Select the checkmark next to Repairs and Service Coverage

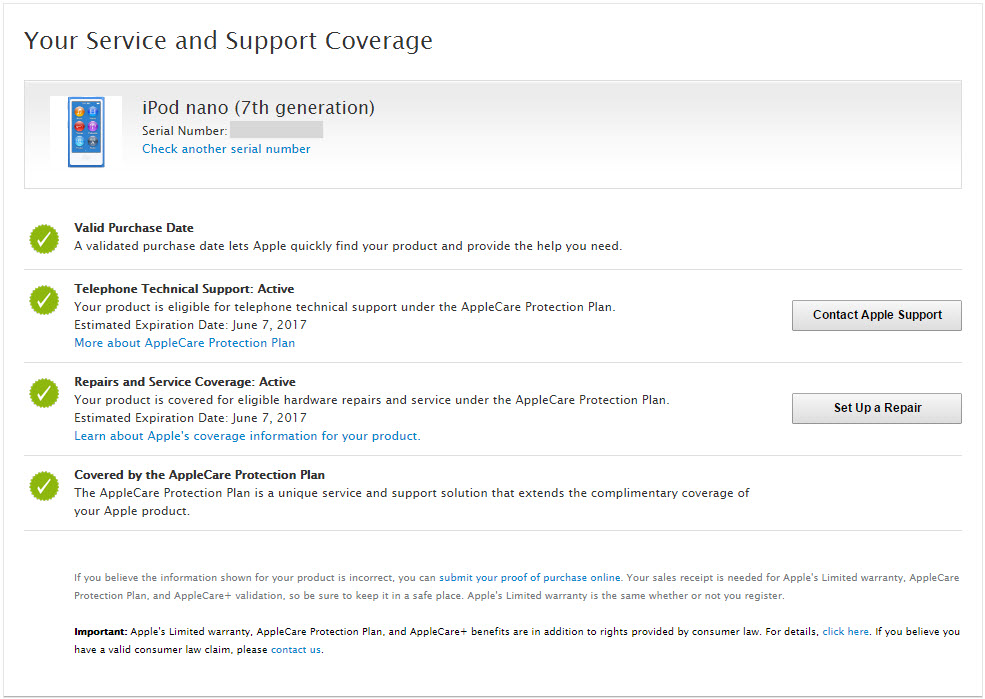(x=43, y=393)
